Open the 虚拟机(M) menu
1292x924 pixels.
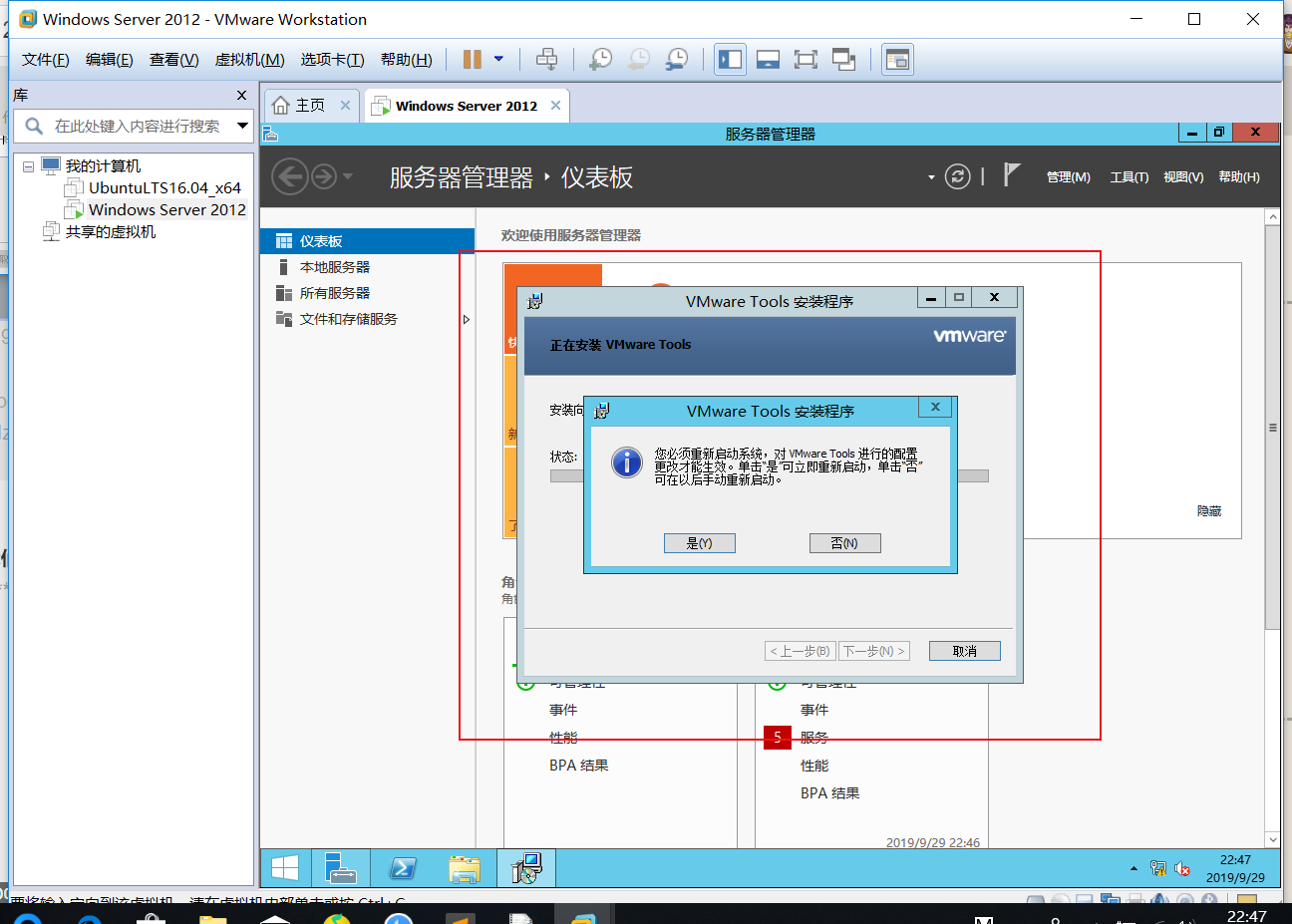coord(249,59)
